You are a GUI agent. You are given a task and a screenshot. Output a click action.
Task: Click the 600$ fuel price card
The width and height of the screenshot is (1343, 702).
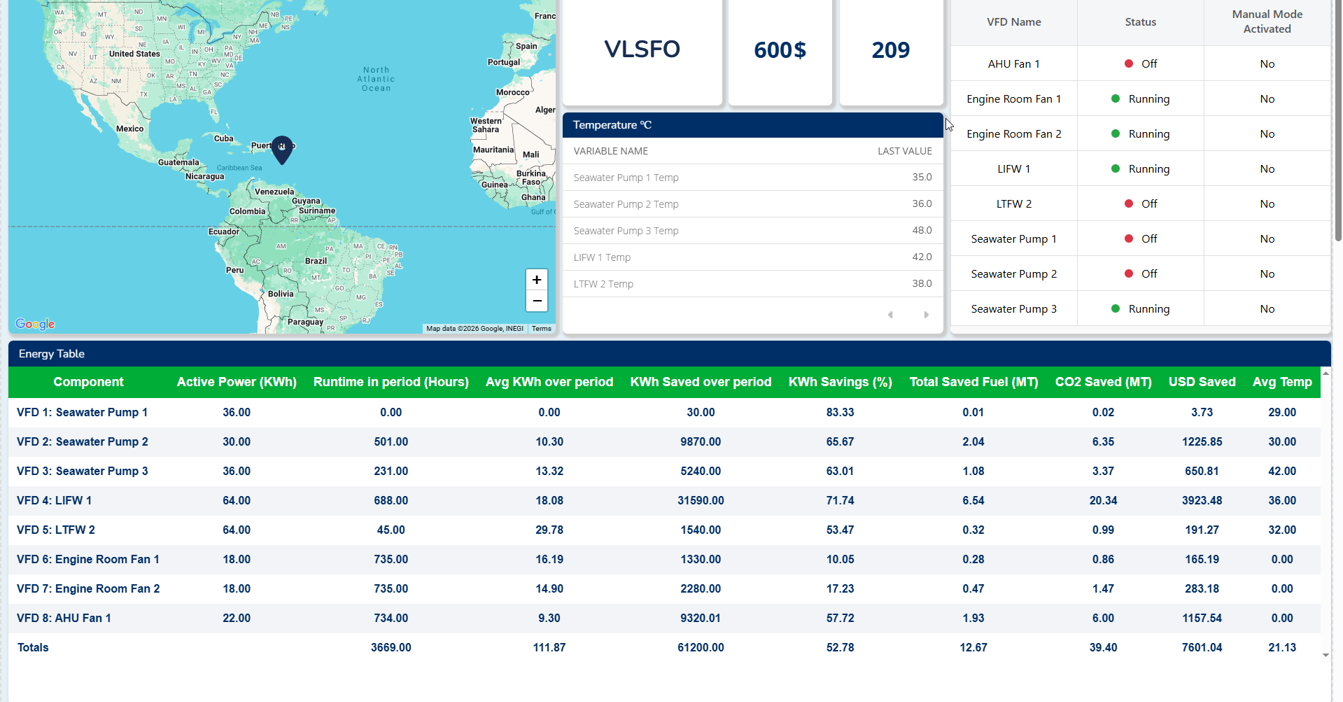[x=780, y=50]
